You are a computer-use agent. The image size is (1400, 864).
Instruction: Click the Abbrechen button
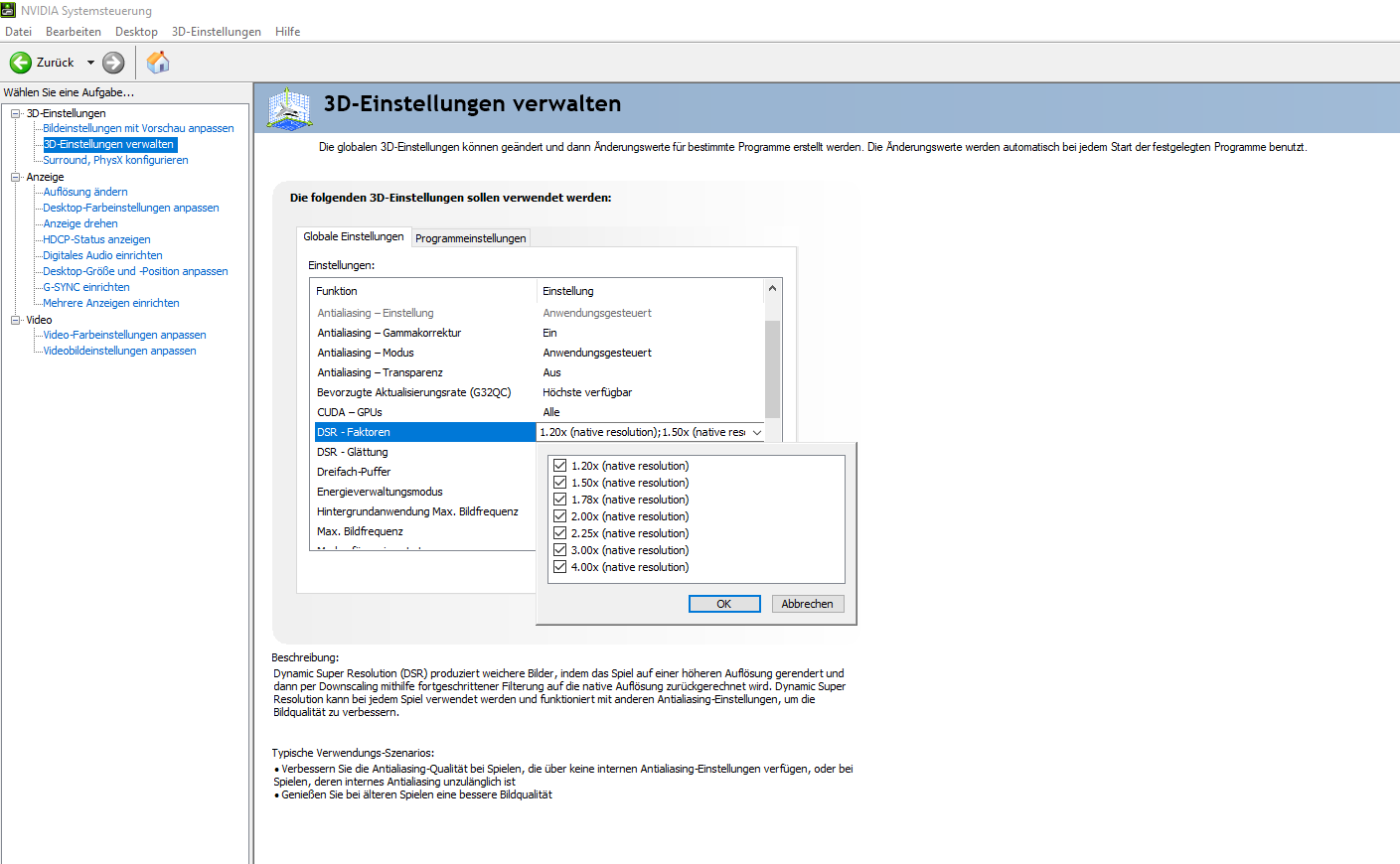808,604
